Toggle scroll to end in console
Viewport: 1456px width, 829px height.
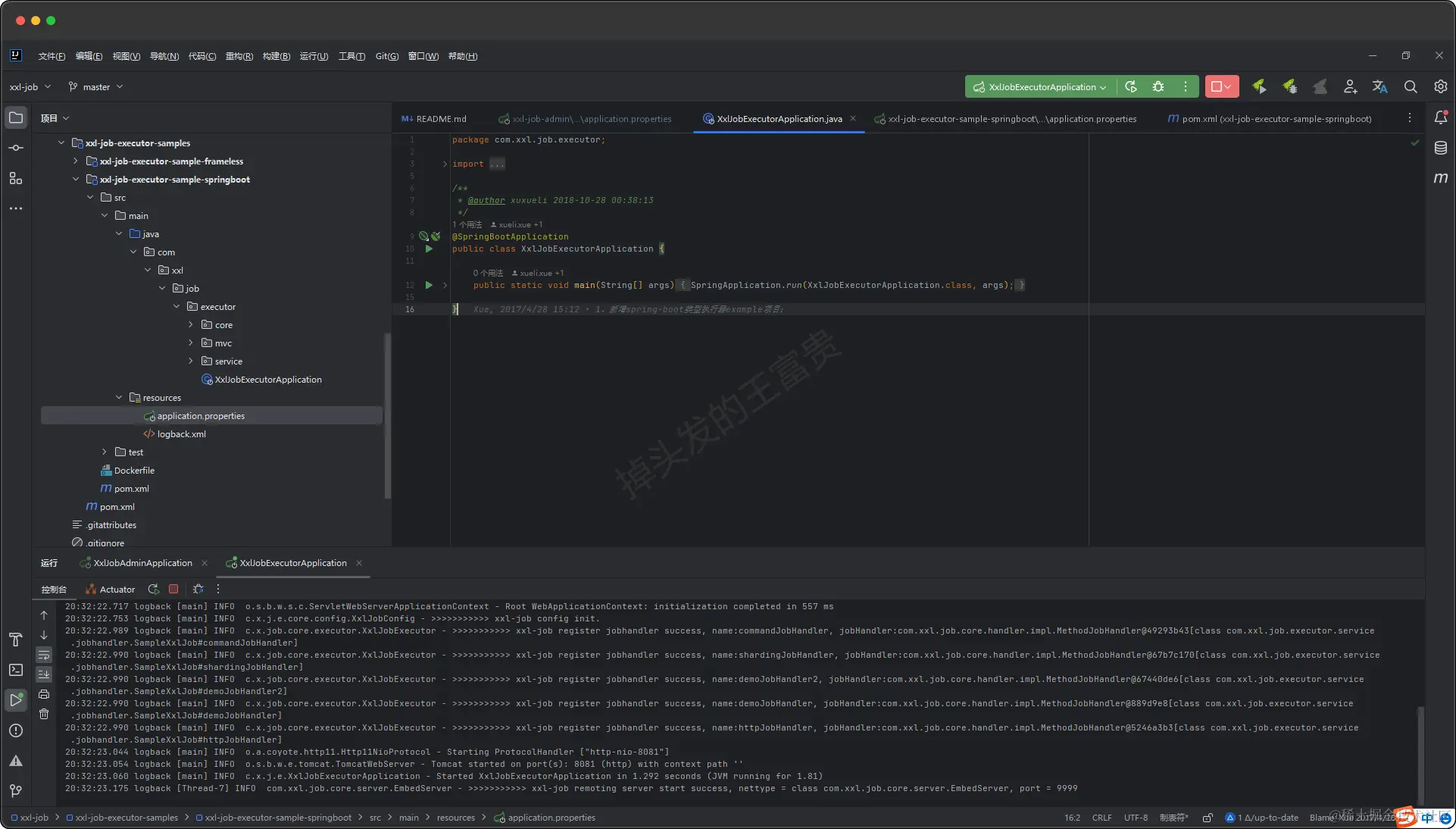click(x=44, y=674)
